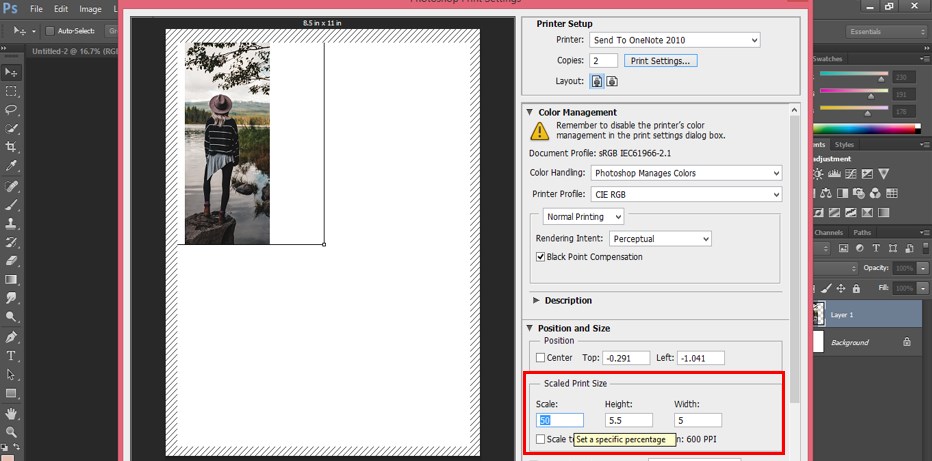Switch to the Styles tab
This screenshot has width=932, height=461.
point(844,144)
